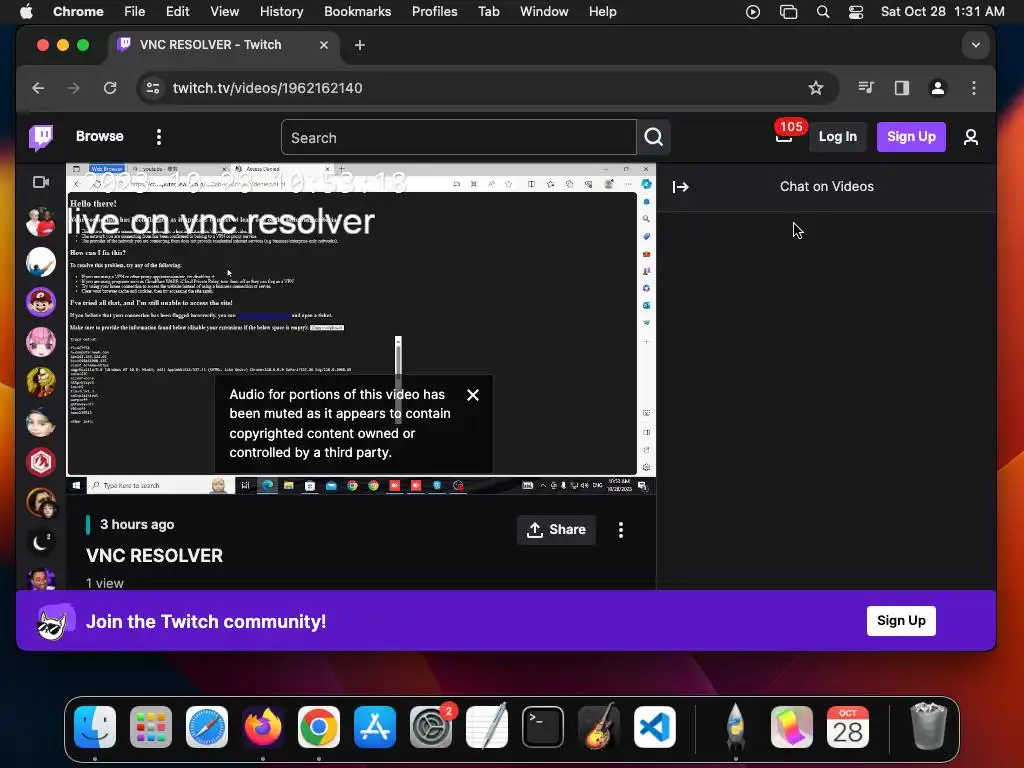Viewport: 1024px width, 768px height.
Task: Open the Edit menu
Action: tap(177, 12)
